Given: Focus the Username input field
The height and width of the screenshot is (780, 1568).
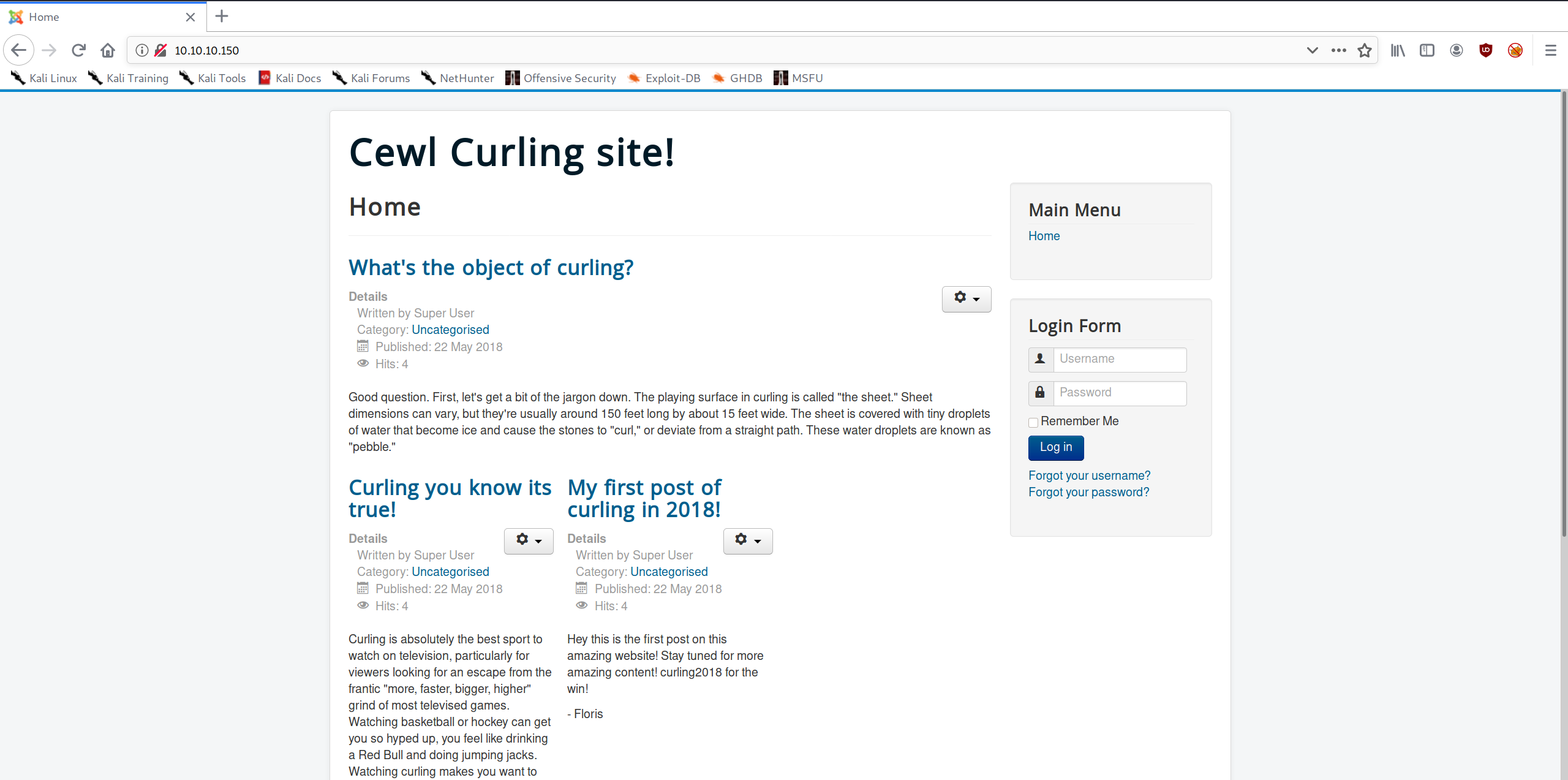Looking at the screenshot, I should click(x=1120, y=360).
